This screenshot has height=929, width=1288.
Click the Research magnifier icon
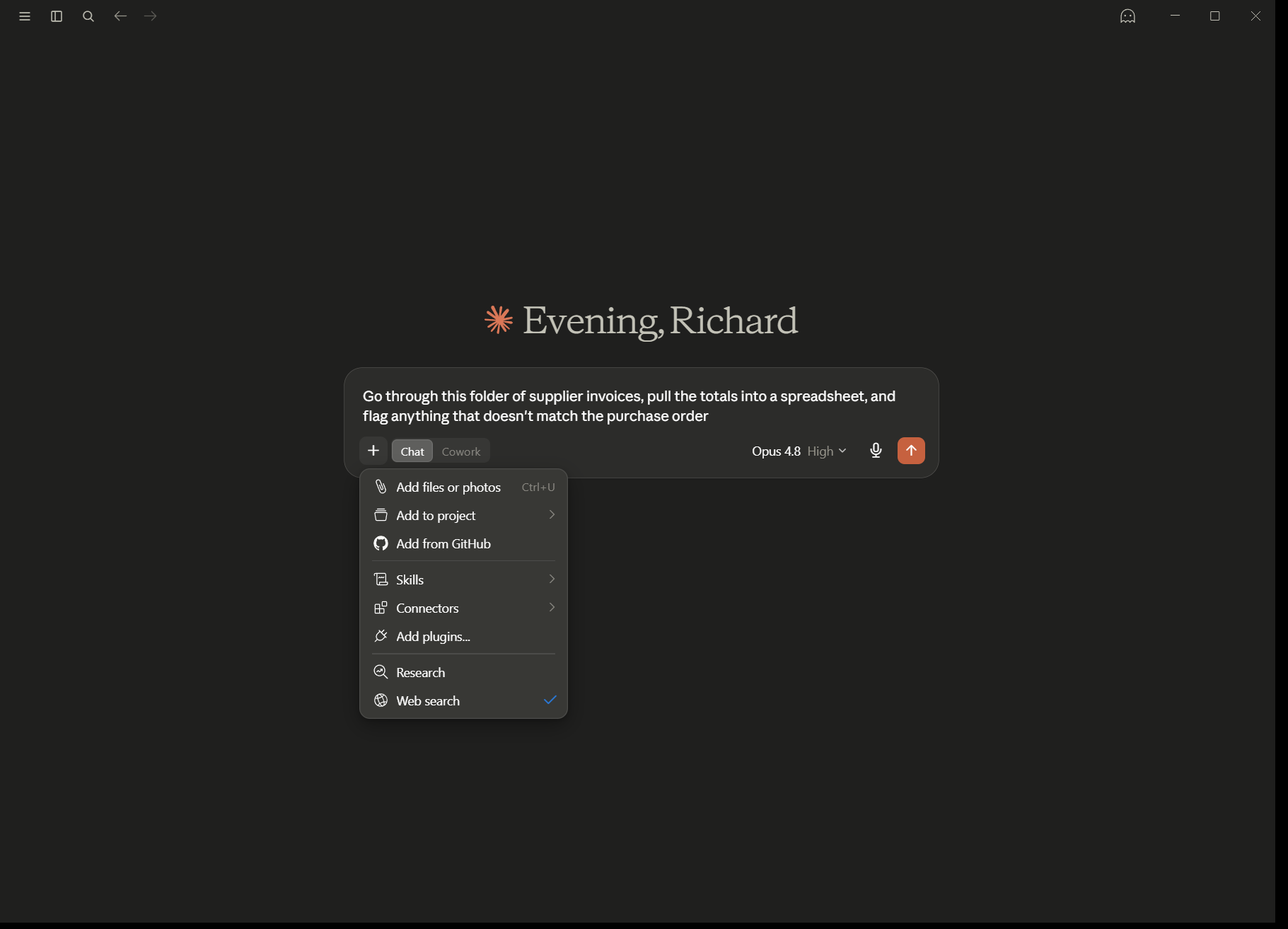click(x=381, y=672)
